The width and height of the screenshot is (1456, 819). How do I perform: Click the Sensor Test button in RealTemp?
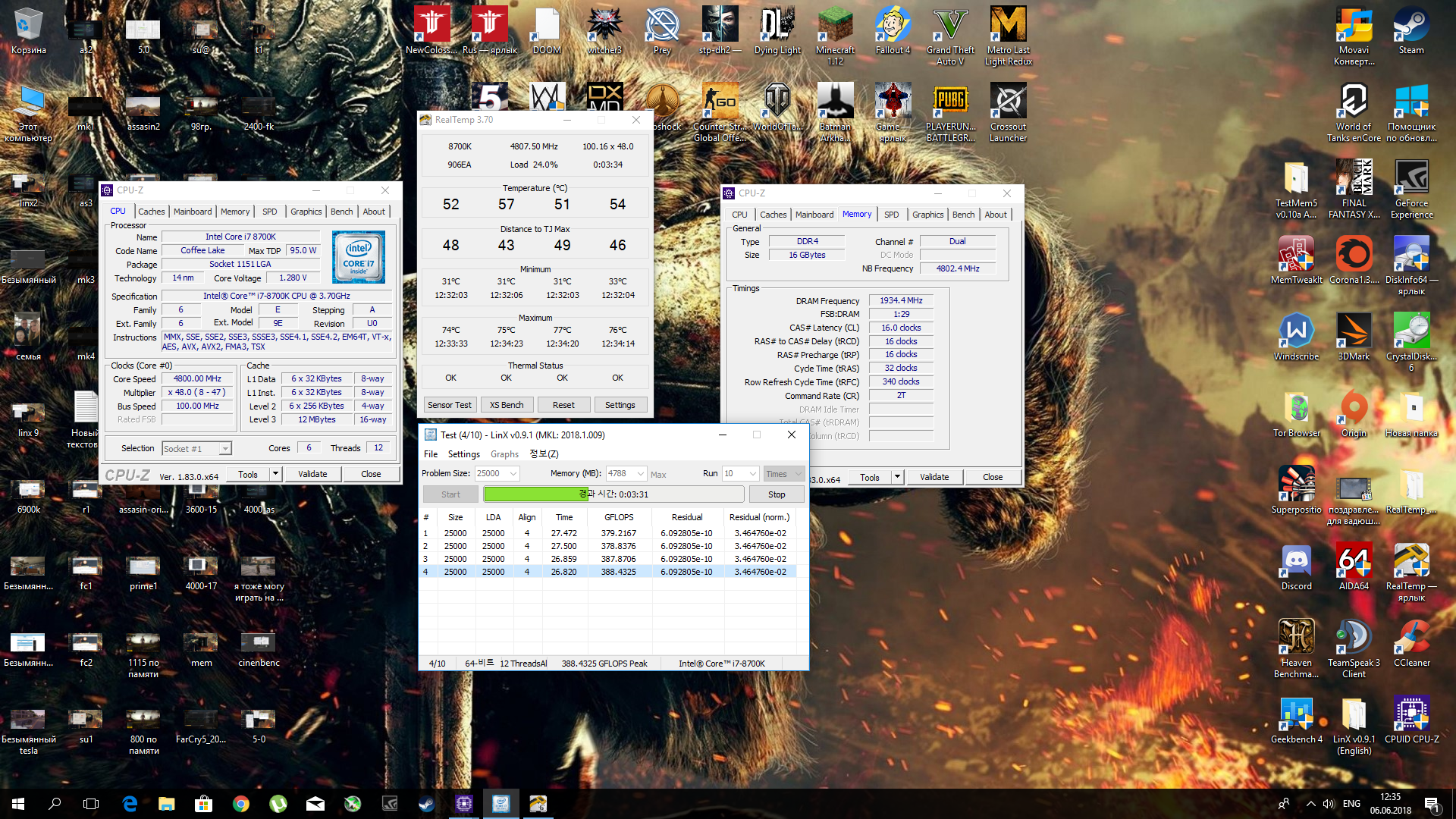click(449, 405)
